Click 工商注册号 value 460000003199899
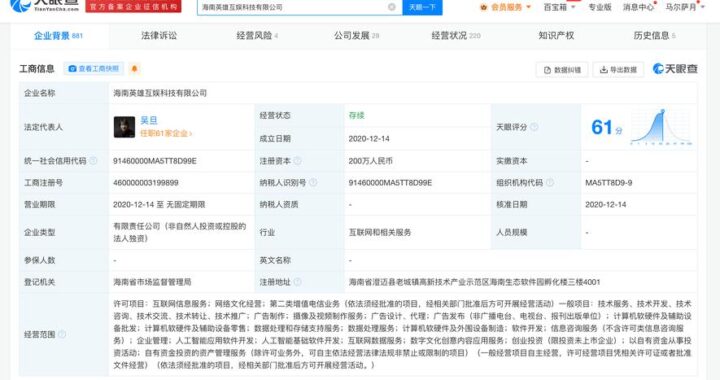 click(x=146, y=183)
